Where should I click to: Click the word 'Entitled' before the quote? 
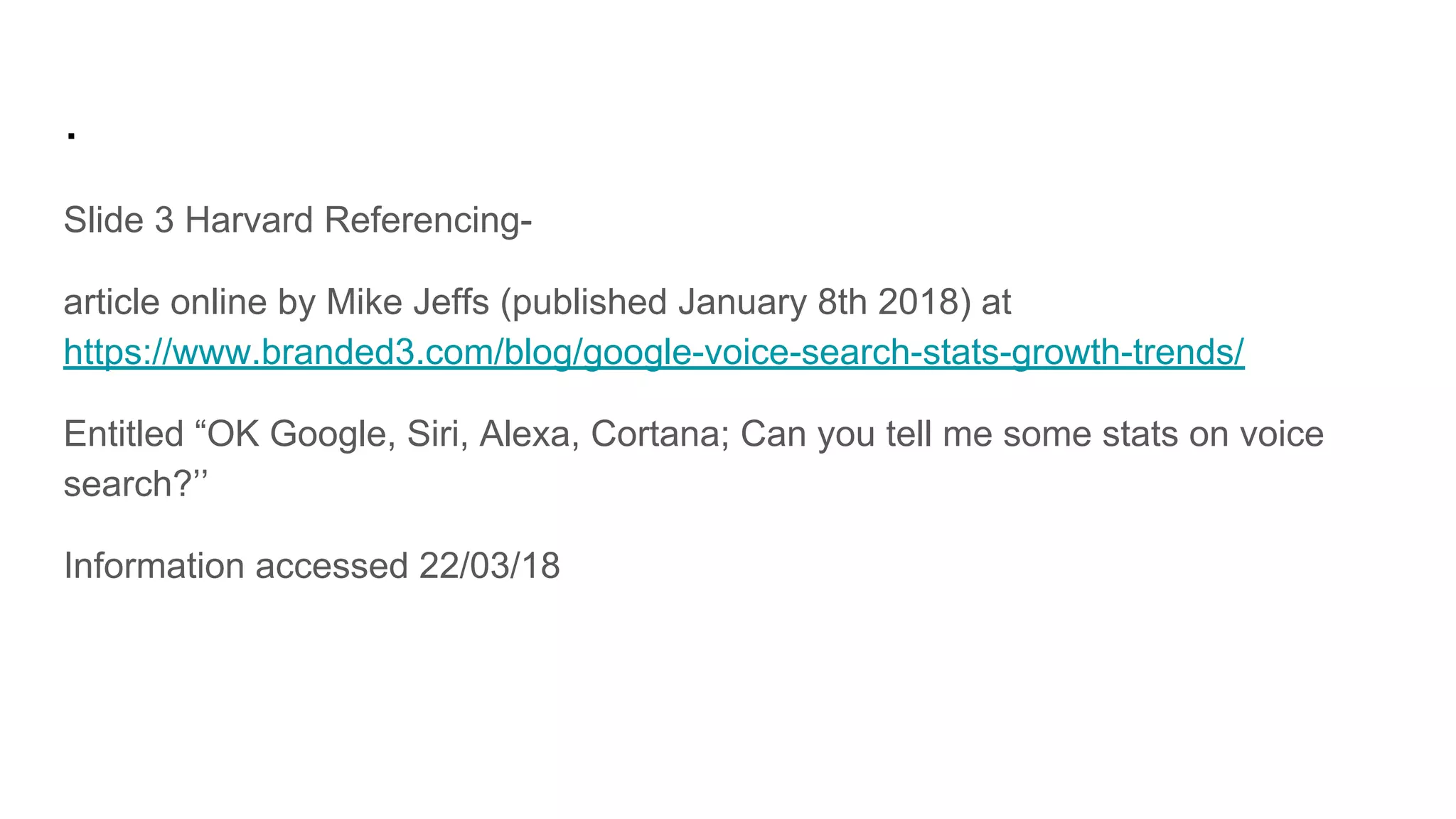click(x=124, y=434)
